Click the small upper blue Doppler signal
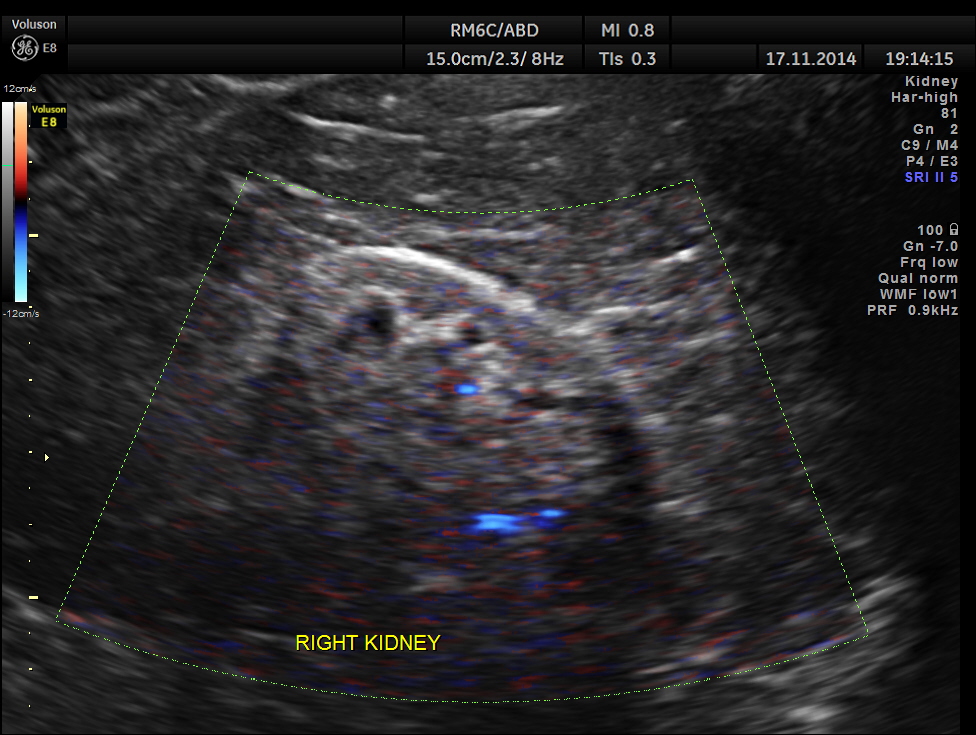976x735 pixels. point(465,387)
